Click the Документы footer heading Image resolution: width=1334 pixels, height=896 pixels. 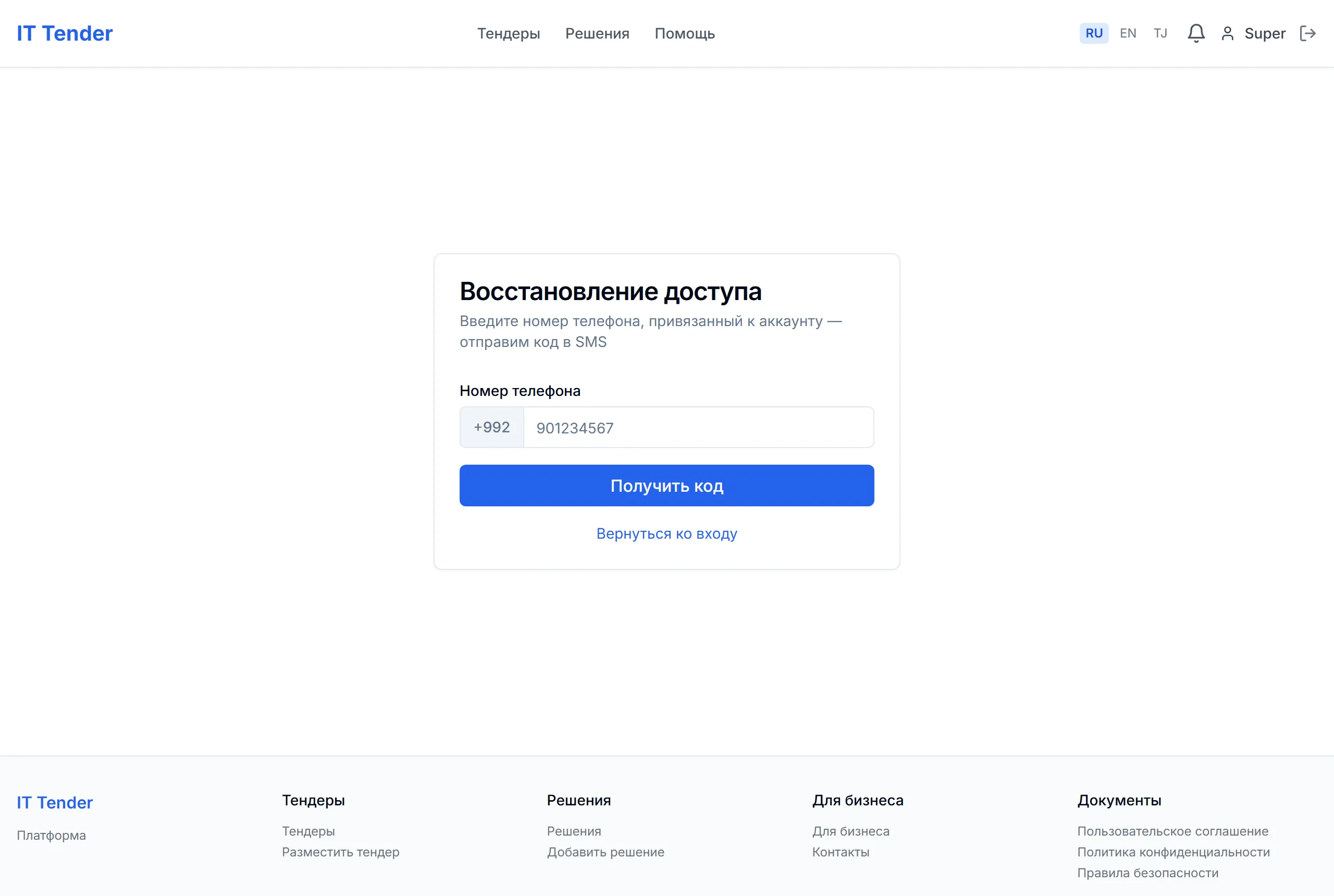pos(1118,800)
